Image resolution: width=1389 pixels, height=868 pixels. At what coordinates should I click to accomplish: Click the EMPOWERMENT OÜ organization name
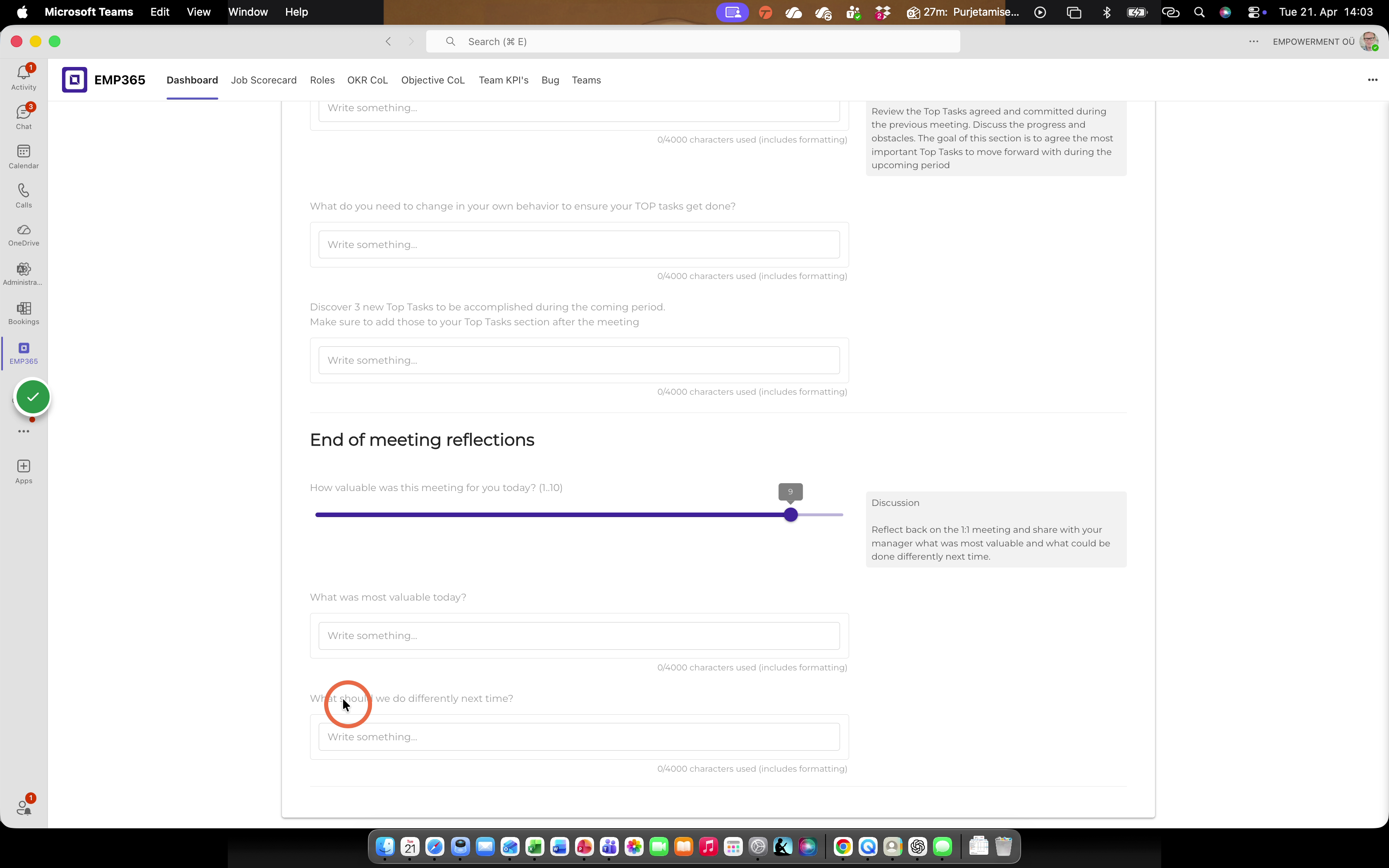pos(1313,41)
